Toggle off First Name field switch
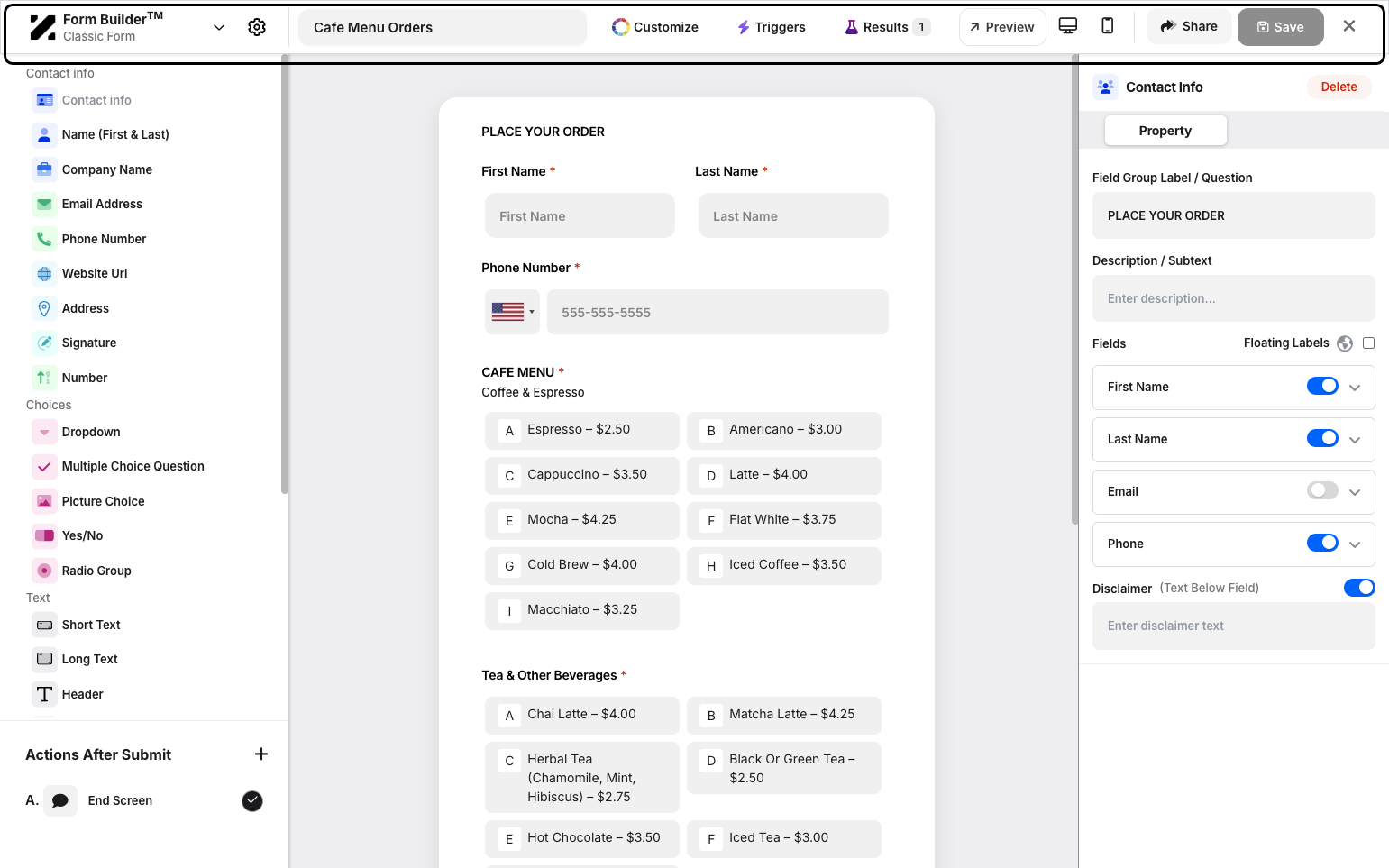Image resolution: width=1389 pixels, height=868 pixels. tap(1322, 386)
